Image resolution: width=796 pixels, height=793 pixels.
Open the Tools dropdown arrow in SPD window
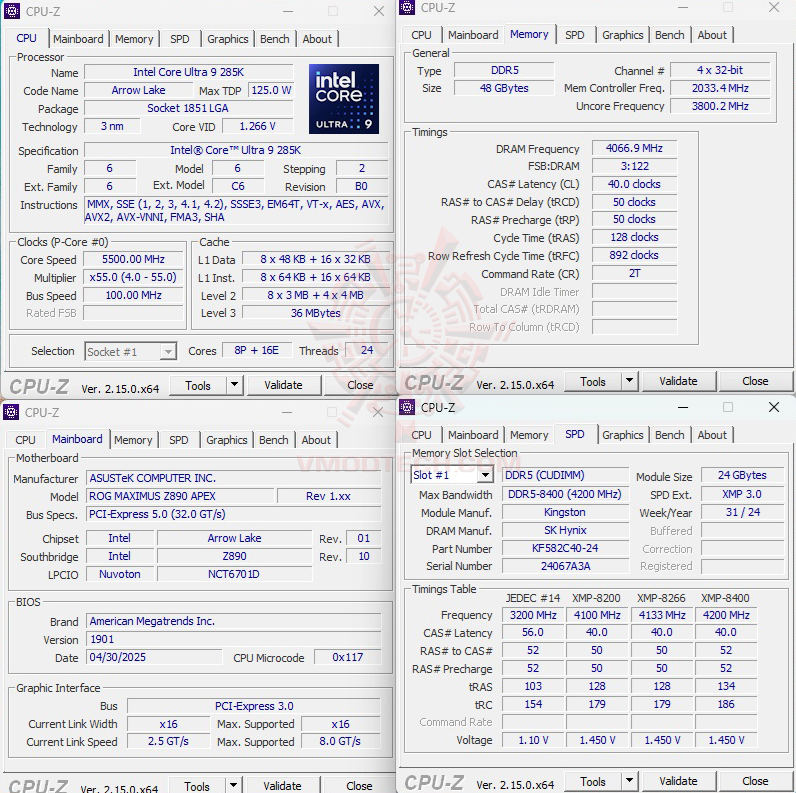[629, 781]
